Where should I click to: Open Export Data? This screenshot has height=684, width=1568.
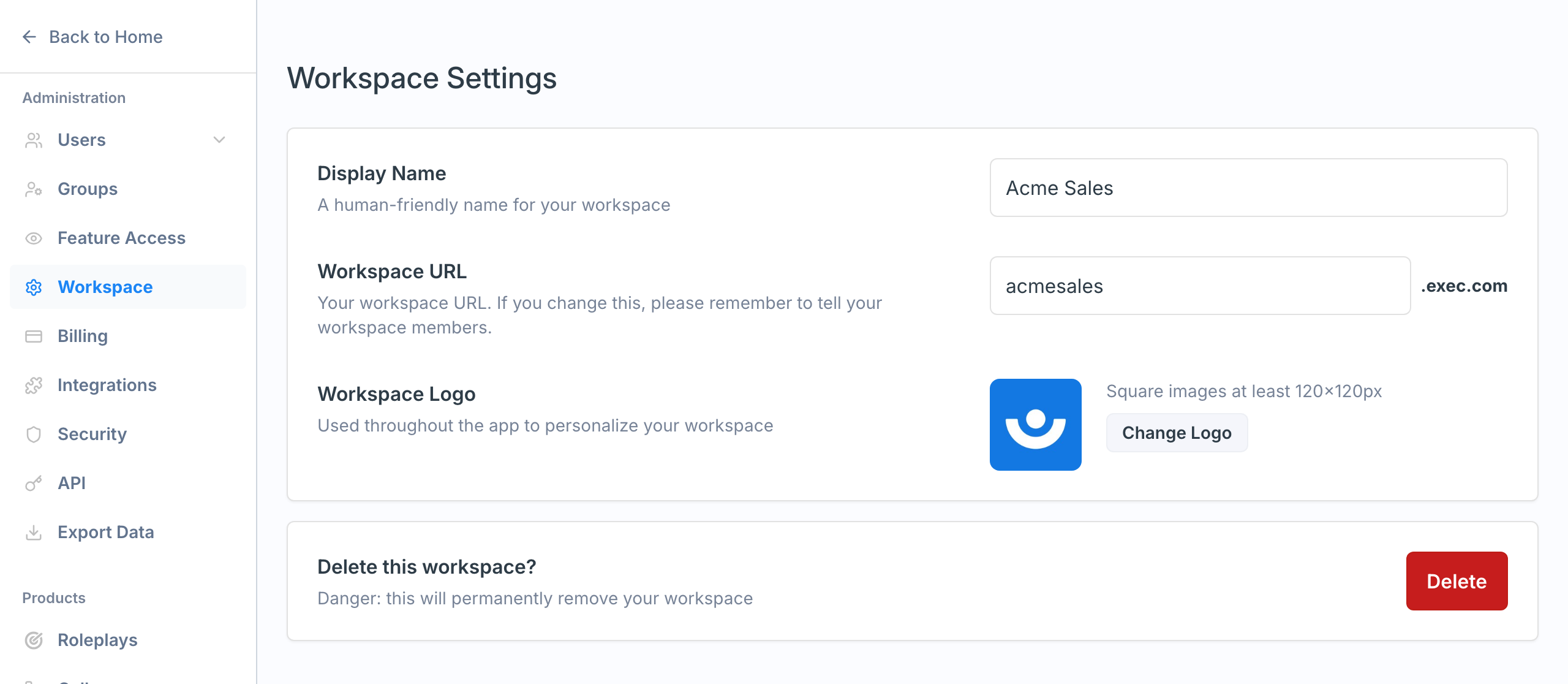127,532
